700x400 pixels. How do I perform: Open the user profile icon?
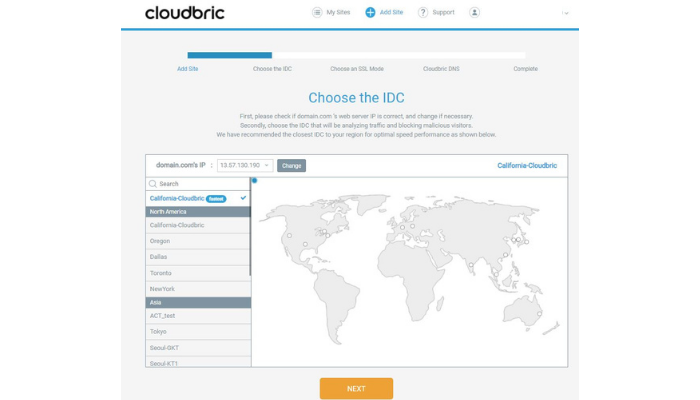[x=475, y=13]
